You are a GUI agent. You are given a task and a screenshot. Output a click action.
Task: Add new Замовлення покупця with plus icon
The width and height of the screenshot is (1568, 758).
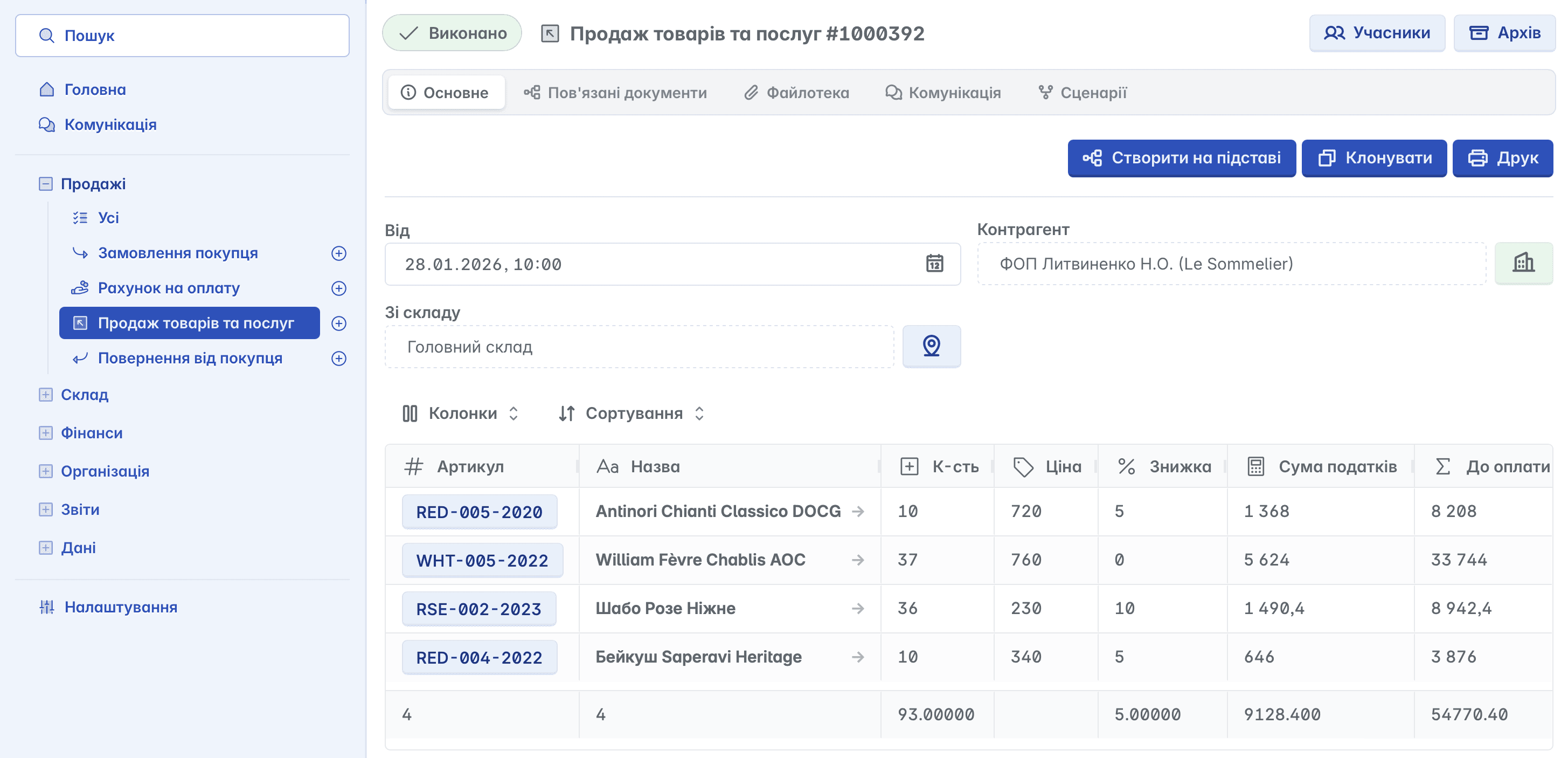(x=339, y=253)
